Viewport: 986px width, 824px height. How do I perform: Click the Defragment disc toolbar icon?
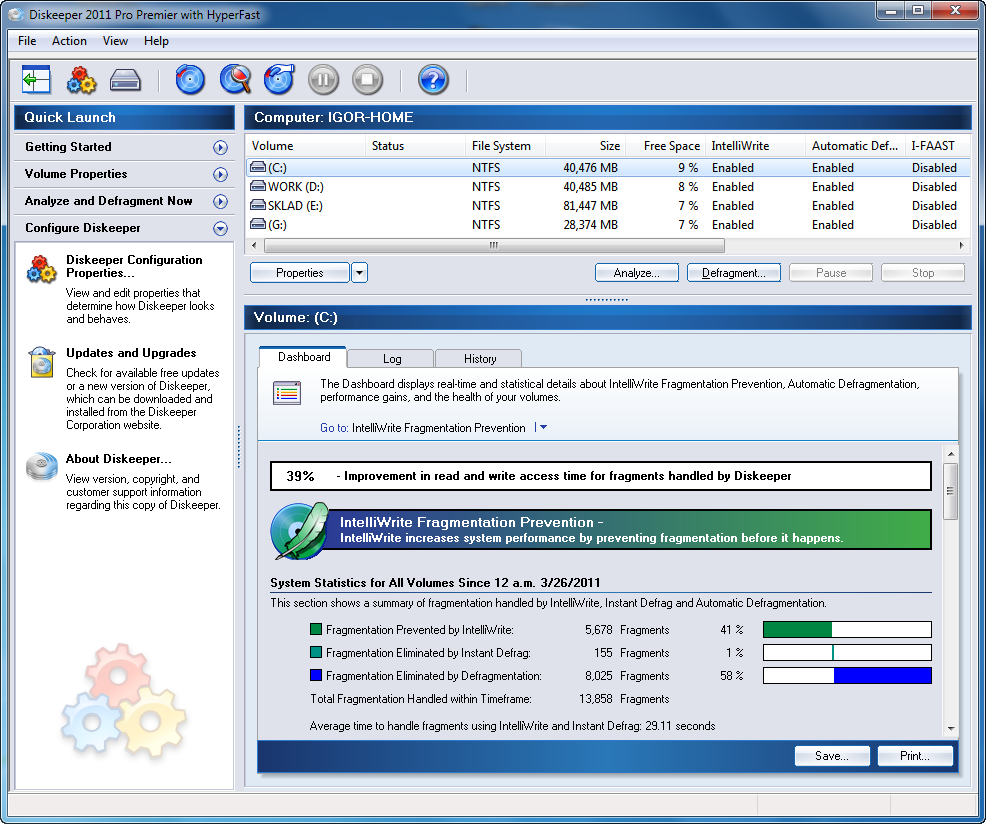click(x=279, y=80)
